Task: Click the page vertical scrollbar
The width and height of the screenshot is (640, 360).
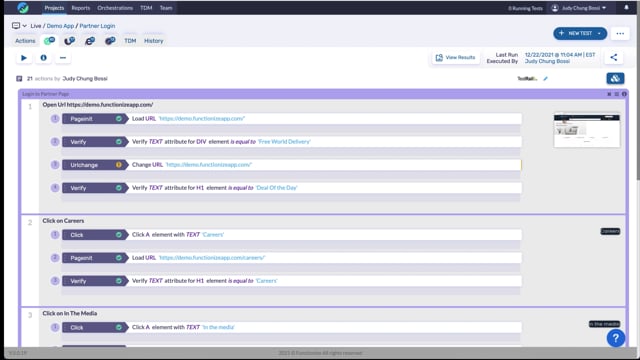Action: (x=638, y=98)
